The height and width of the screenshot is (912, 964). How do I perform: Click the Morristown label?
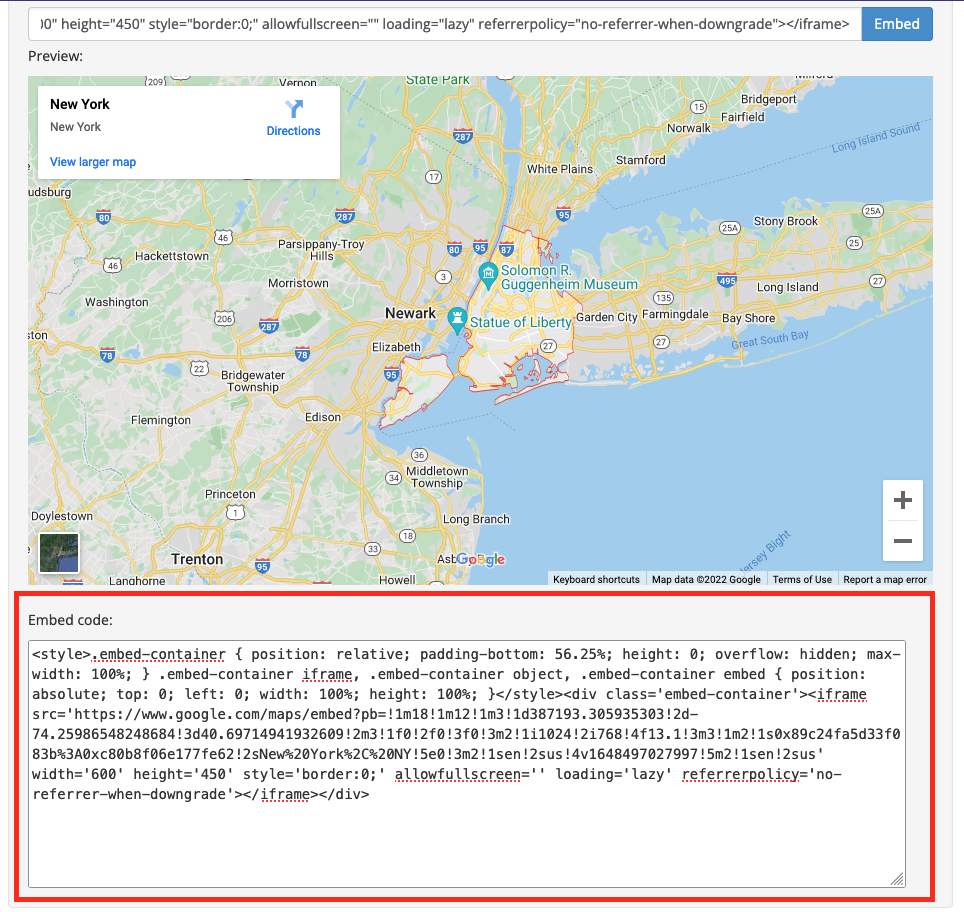point(298,283)
